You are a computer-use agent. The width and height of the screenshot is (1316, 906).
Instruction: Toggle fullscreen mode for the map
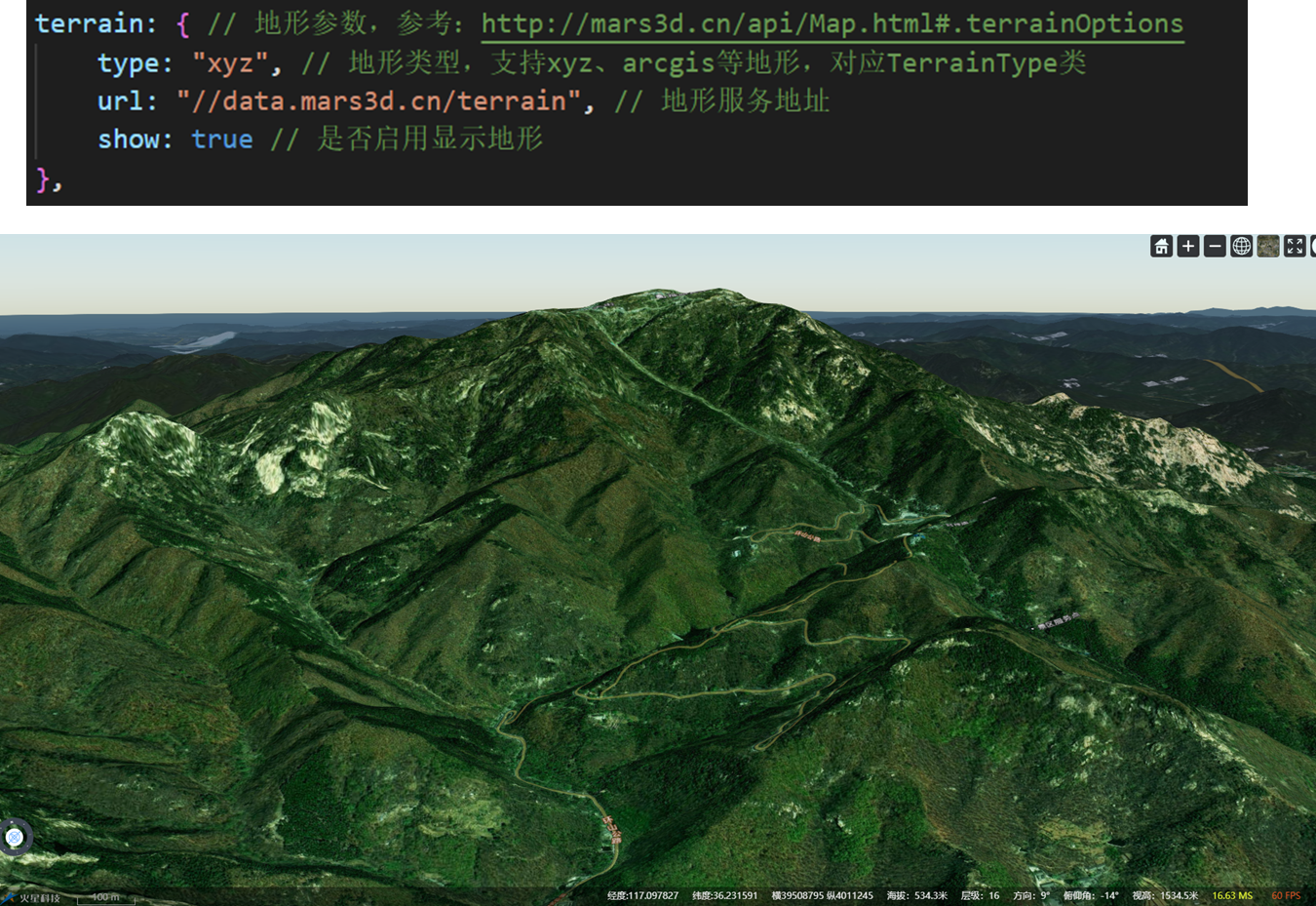pos(1295,247)
